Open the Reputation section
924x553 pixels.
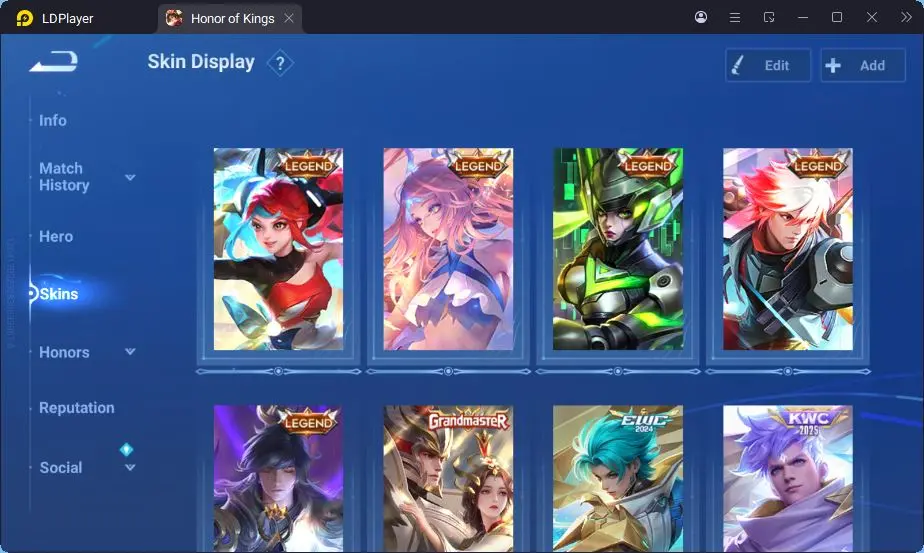tap(77, 408)
